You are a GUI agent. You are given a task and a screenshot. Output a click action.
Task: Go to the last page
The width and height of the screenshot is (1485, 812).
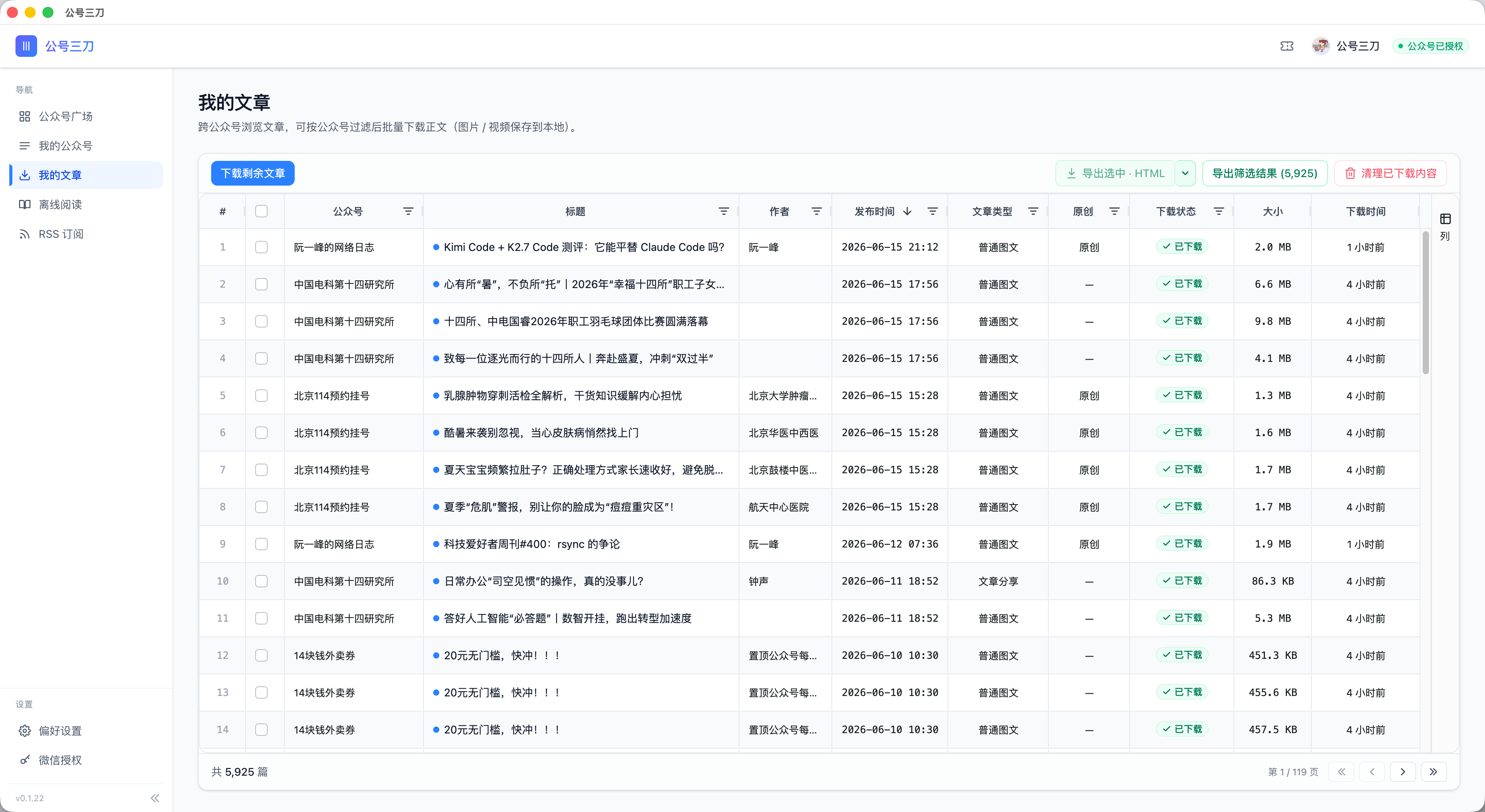(x=1434, y=772)
